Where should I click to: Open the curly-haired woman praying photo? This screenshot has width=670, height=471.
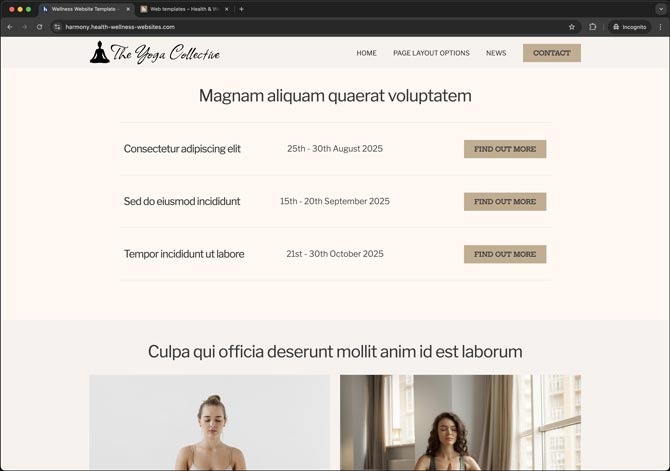point(460,422)
